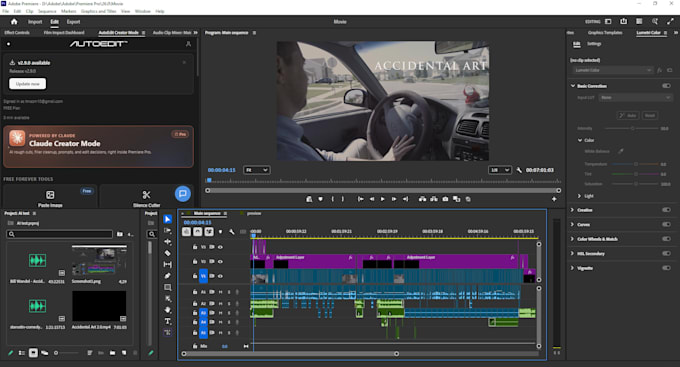Open the Graphics Templates panel tab
The width and height of the screenshot is (680, 367).
click(605, 33)
